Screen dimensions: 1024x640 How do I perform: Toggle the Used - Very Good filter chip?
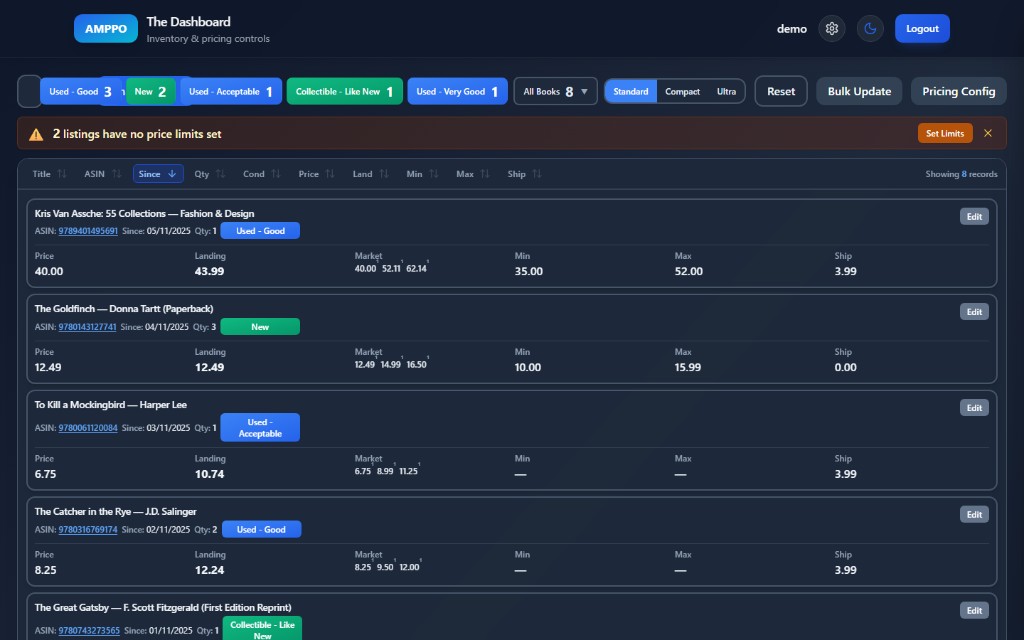pyautogui.click(x=457, y=91)
